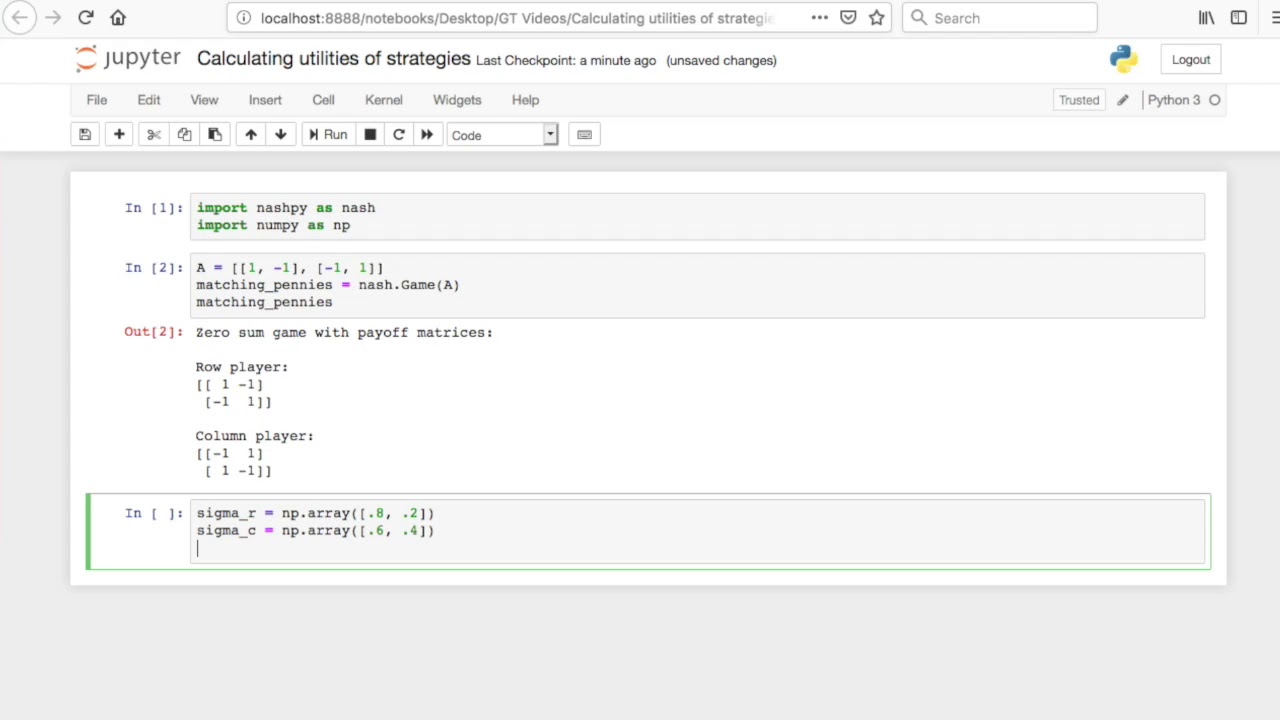1280x720 pixels.
Task: Click in the sigma_r code cell
Action: (x=697, y=531)
